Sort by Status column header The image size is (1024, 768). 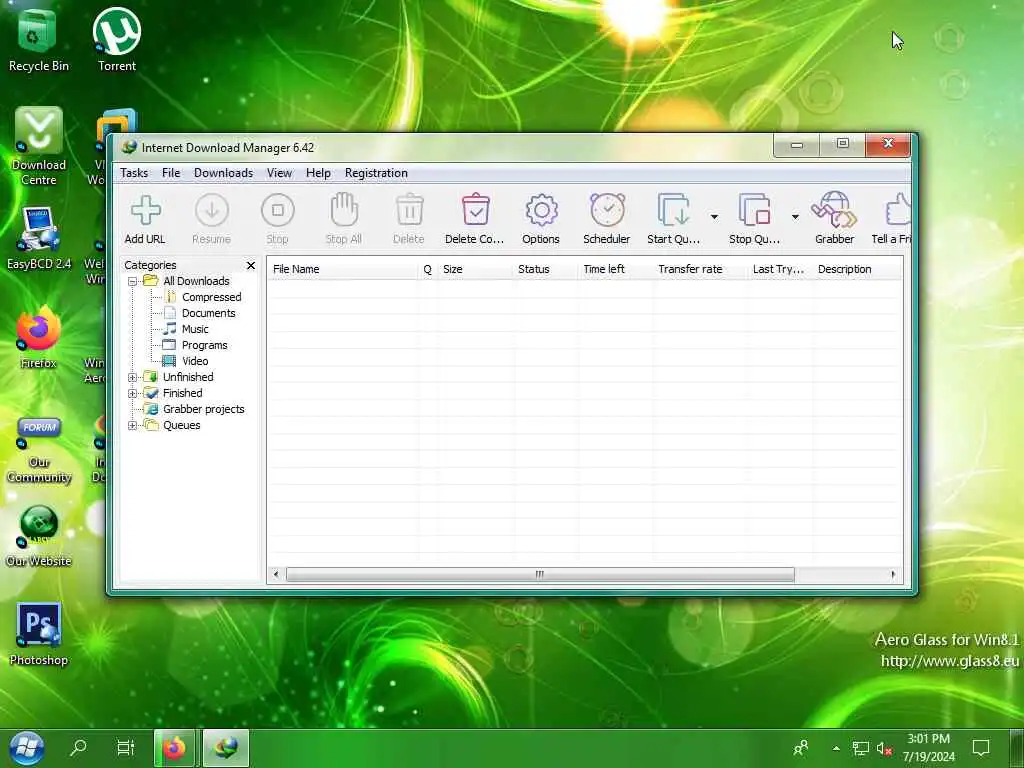point(545,269)
